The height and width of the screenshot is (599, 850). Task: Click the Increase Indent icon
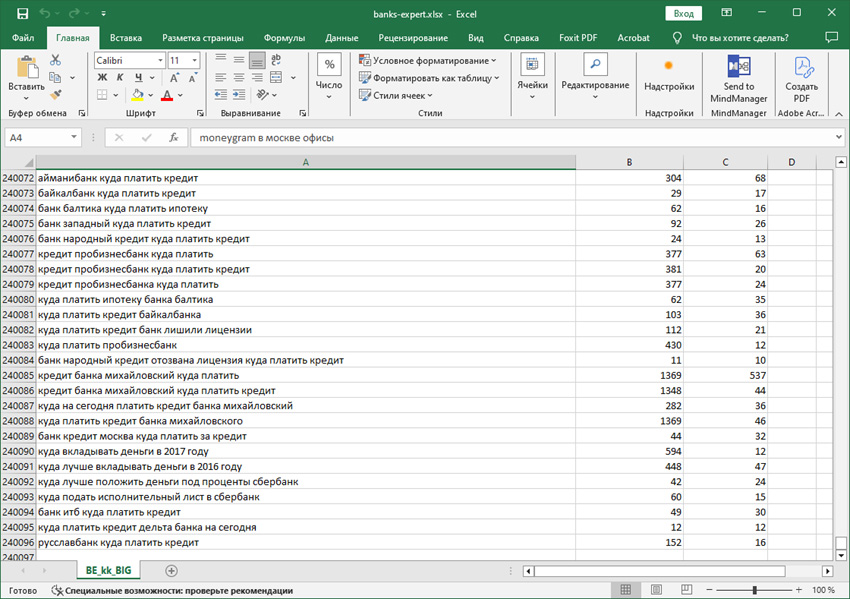click(x=239, y=95)
